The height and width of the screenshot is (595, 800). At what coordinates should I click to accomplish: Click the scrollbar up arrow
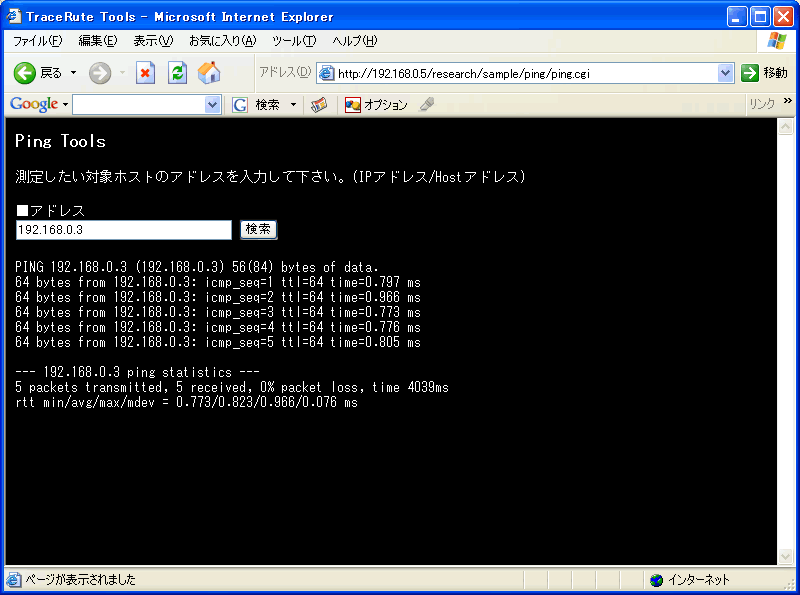click(785, 126)
